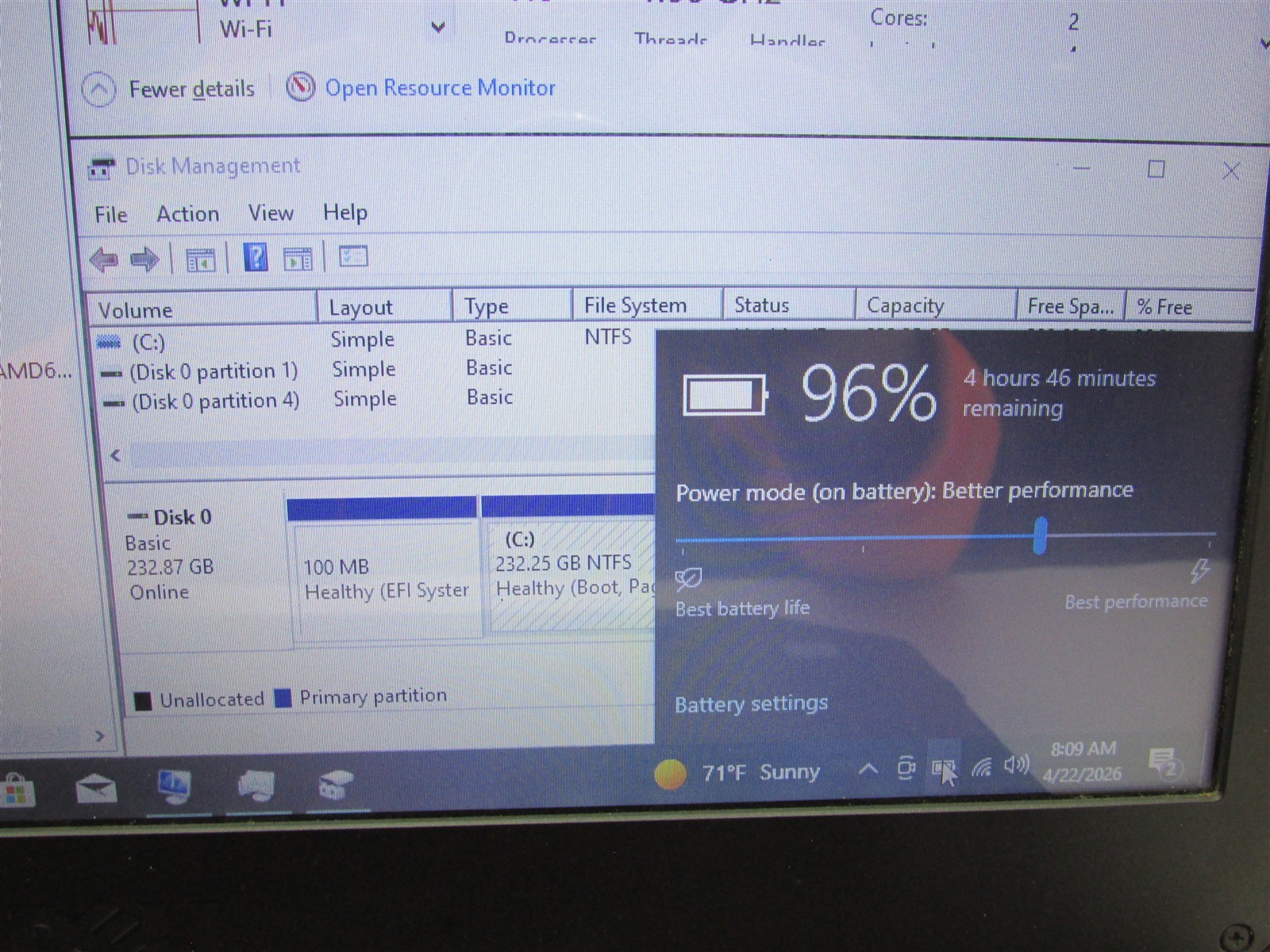Click the Primary partition blue legend swatch
The height and width of the screenshot is (952, 1270).
click(283, 698)
